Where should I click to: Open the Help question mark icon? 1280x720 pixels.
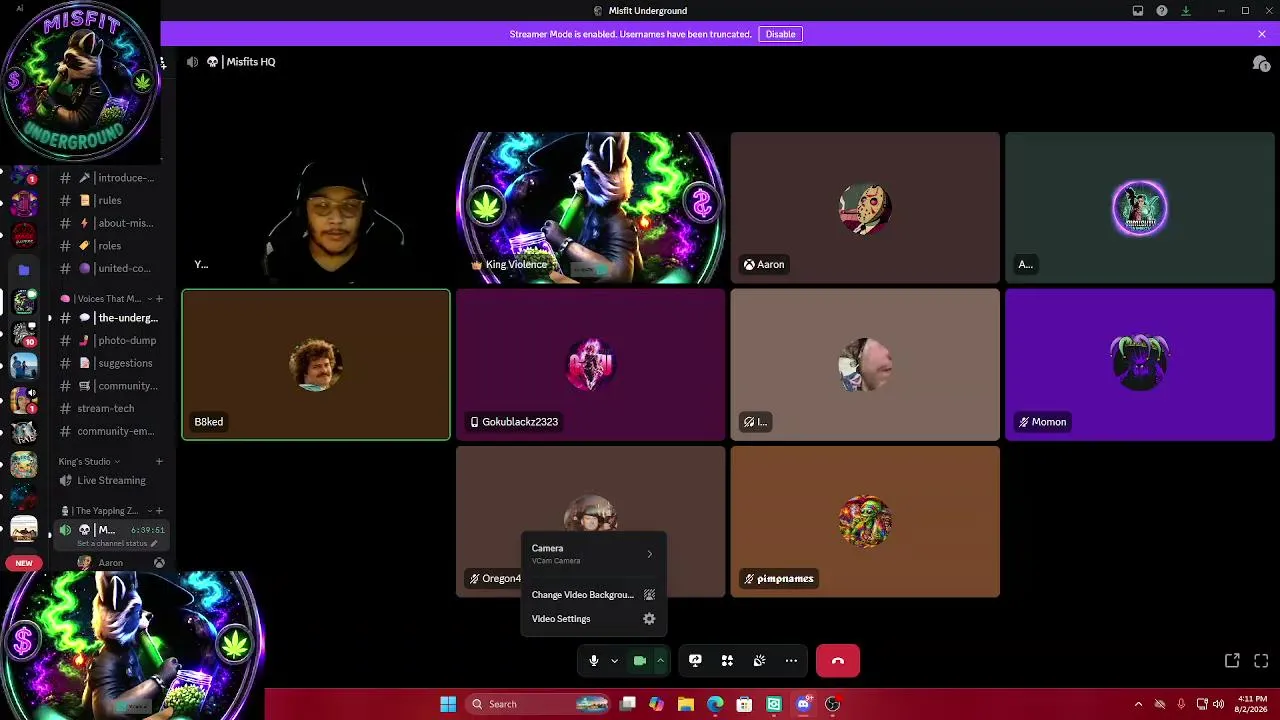pyautogui.click(x=1162, y=11)
